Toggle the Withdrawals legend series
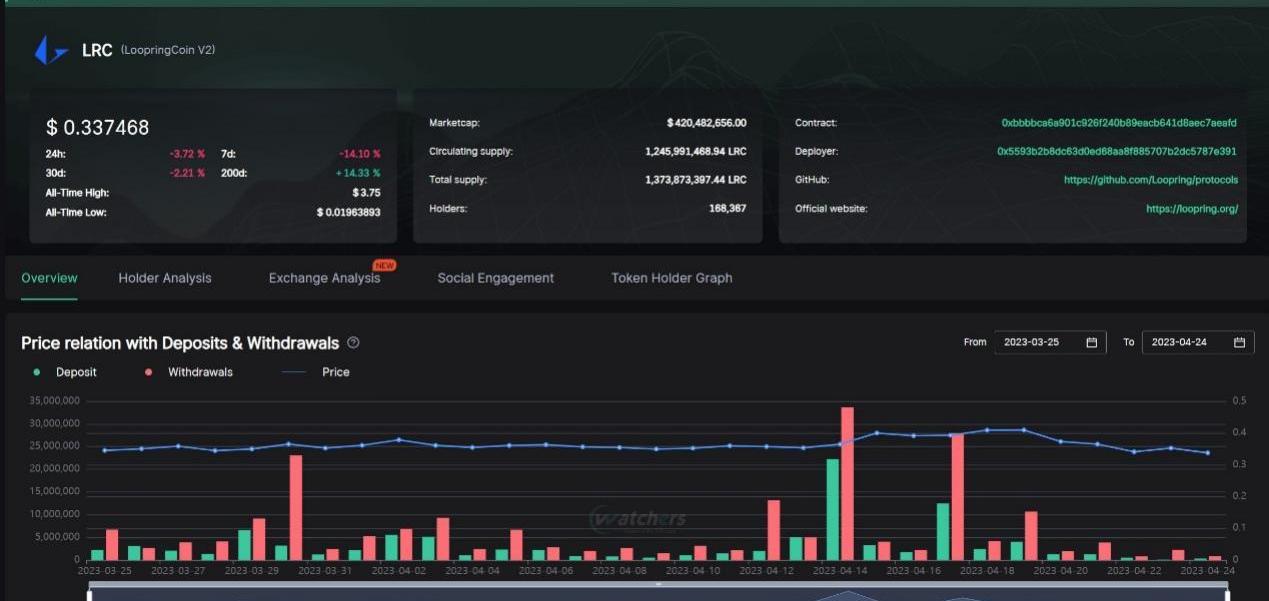The height and width of the screenshot is (601, 1269). tap(189, 372)
